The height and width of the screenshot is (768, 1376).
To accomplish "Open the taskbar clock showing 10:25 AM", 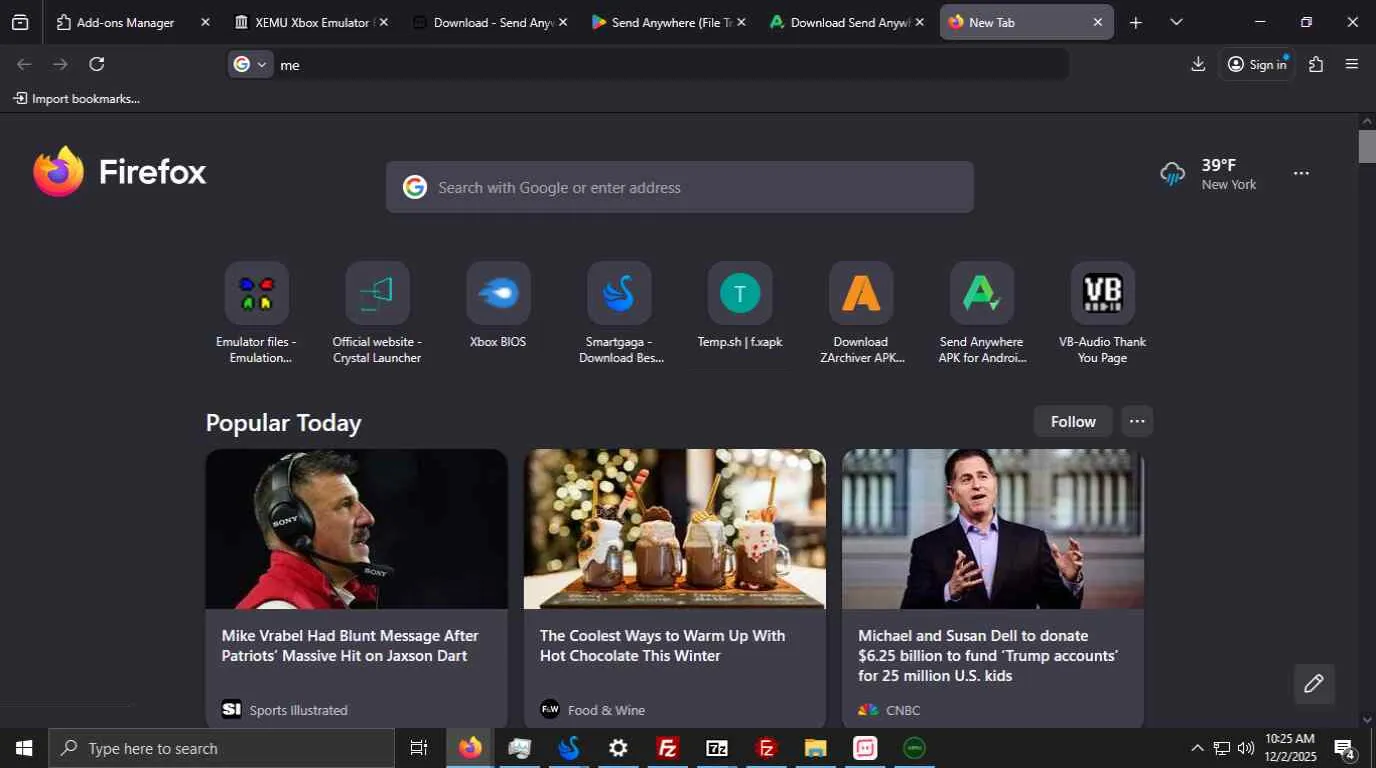I will (x=1290, y=748).
